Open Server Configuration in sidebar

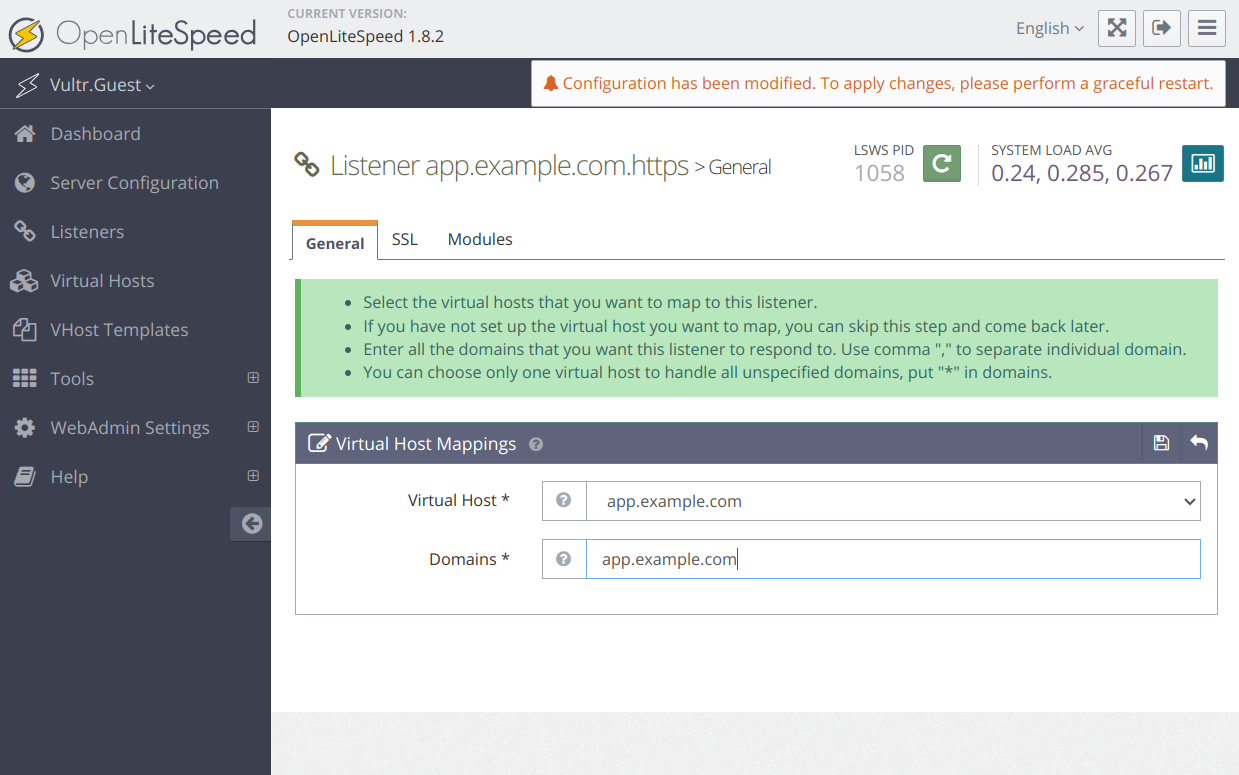coord(135,183)
